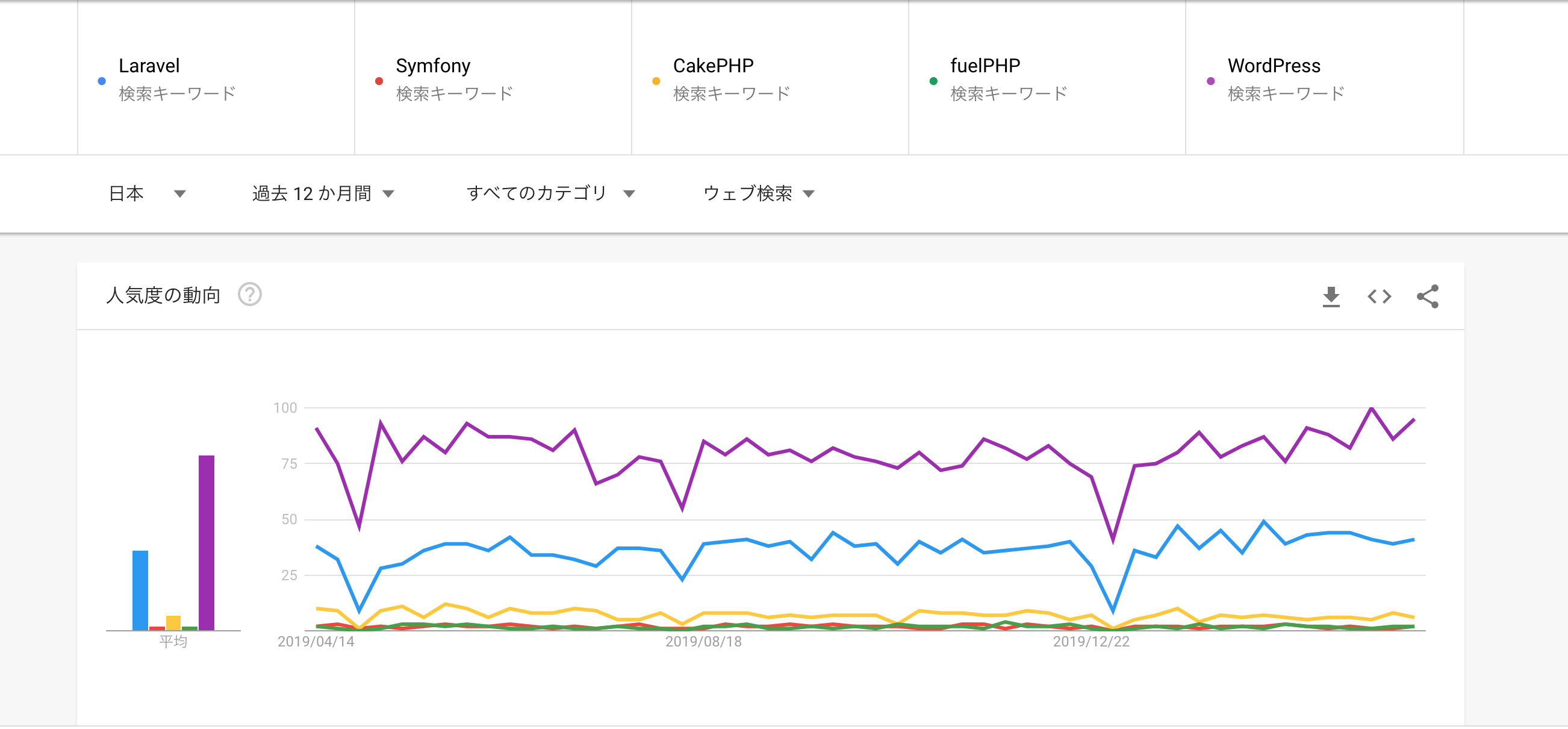Select the blue Laravel color dot

(102, 80)
